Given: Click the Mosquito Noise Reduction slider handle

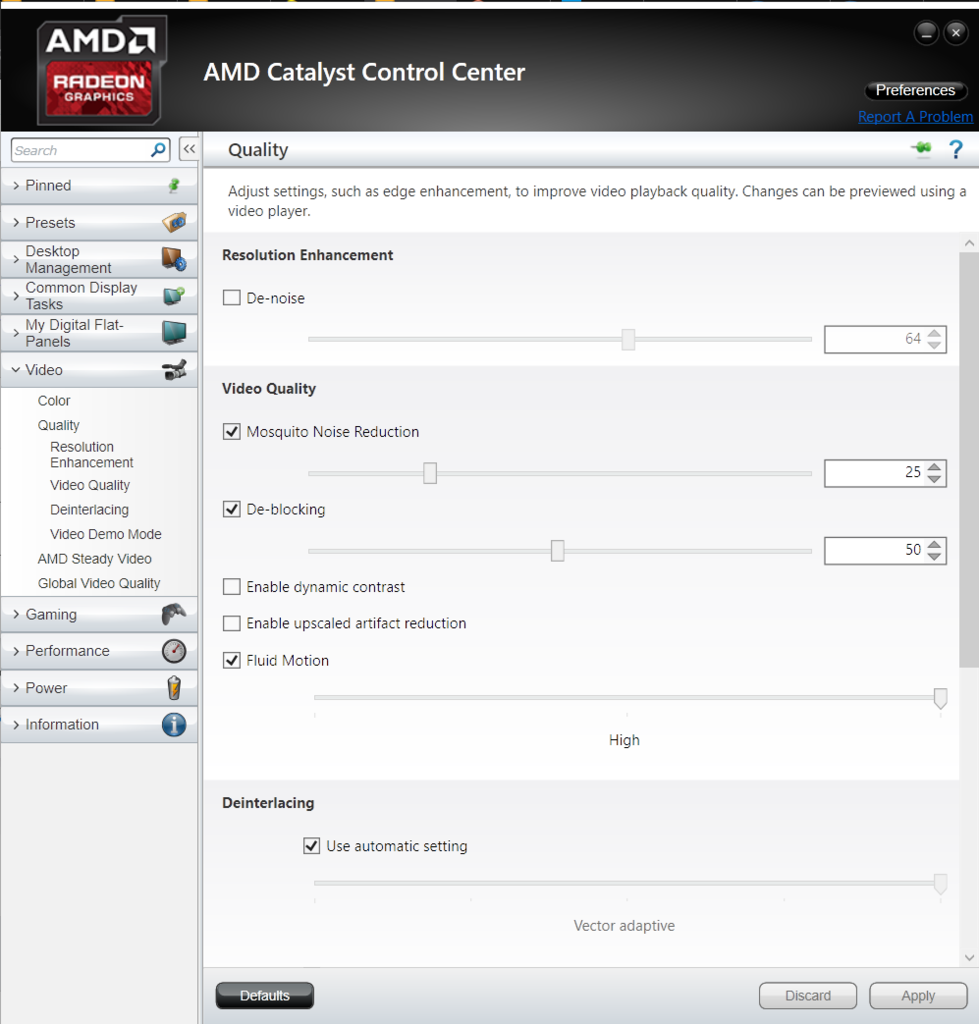Looking at the screenshot, I should point(430,473).
